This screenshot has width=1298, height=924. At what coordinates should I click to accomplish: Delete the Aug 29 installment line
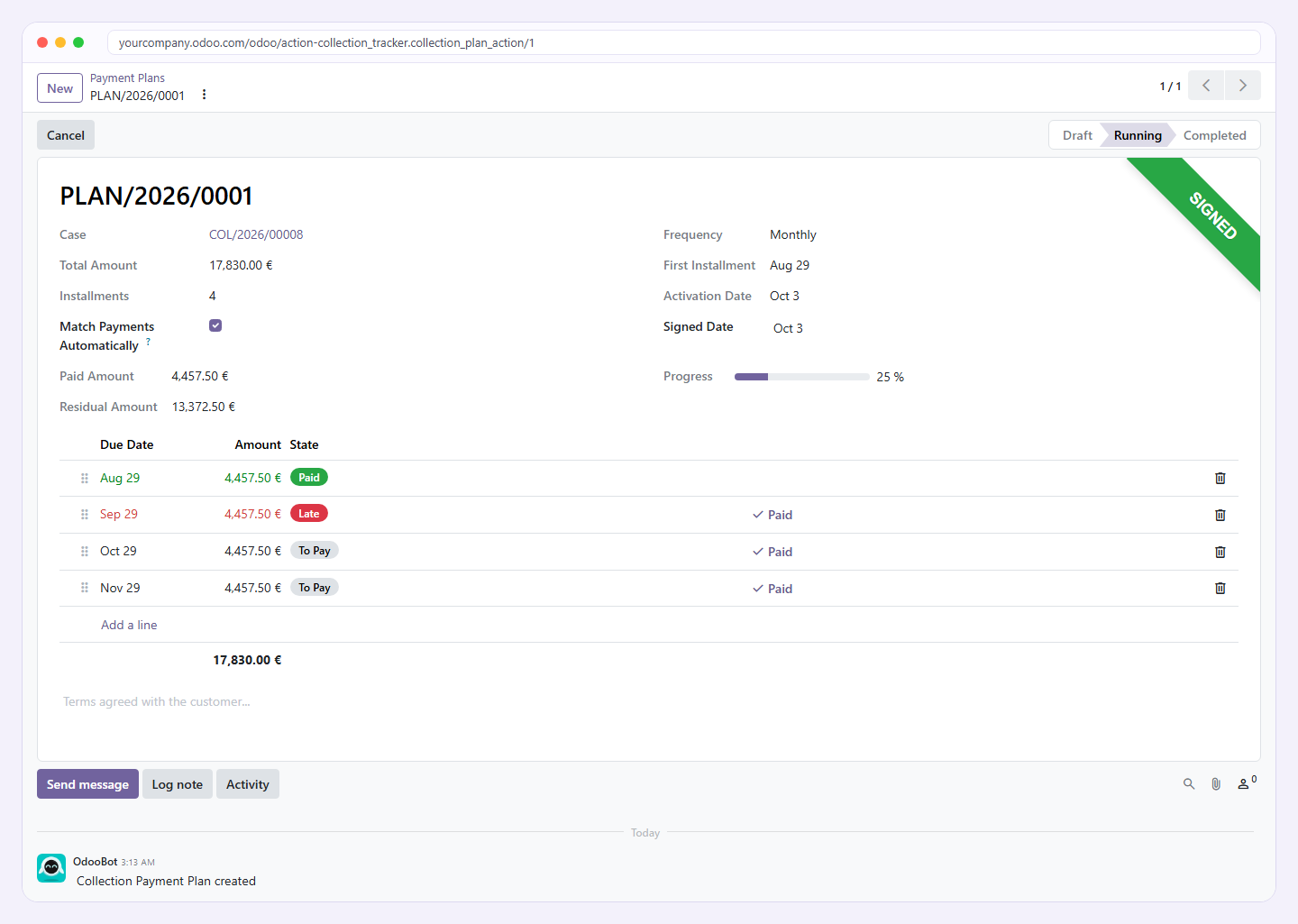coord(1220,479)
